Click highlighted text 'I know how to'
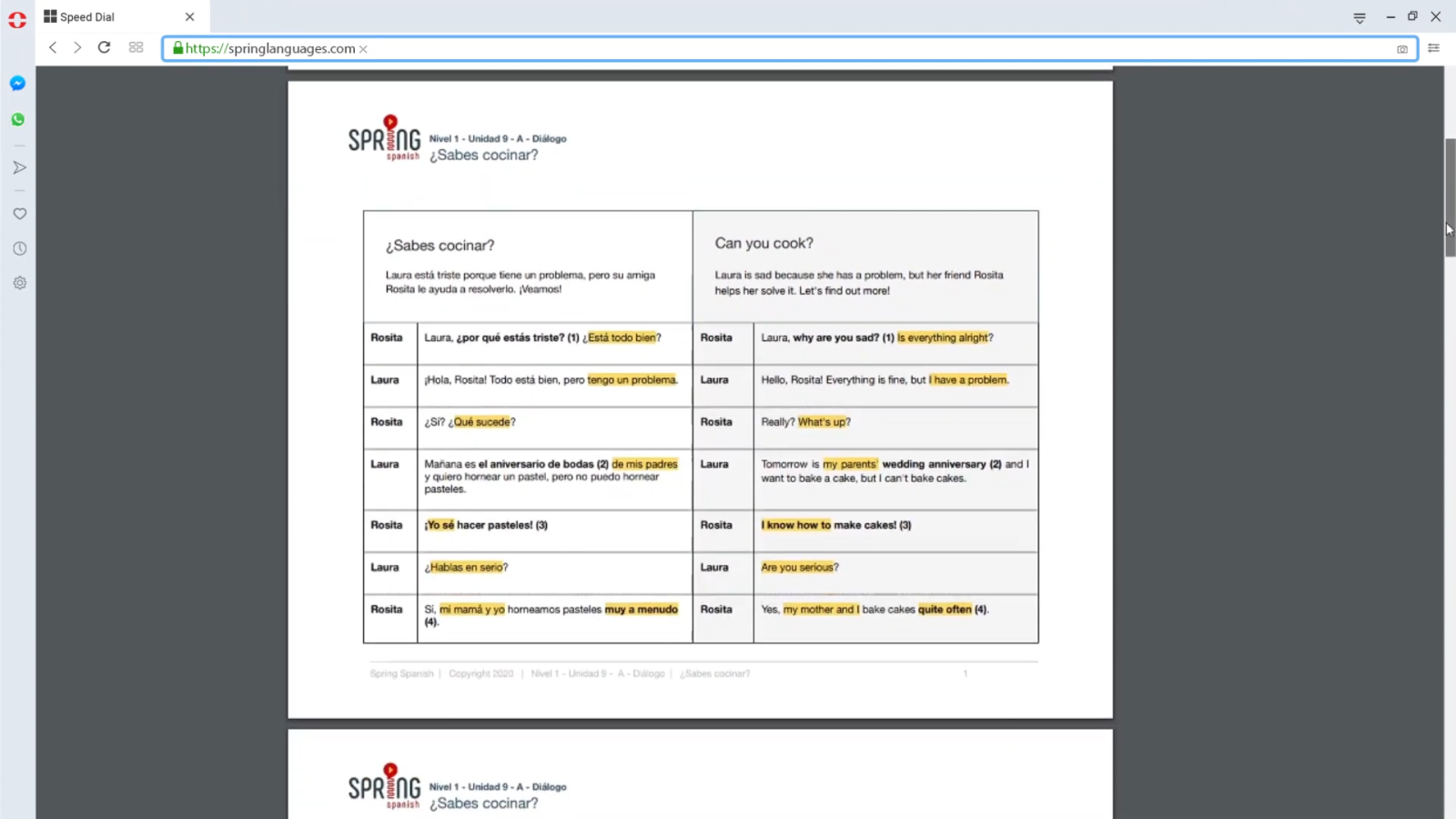This screenshot has width=1456, height=819. coord(796,525)
